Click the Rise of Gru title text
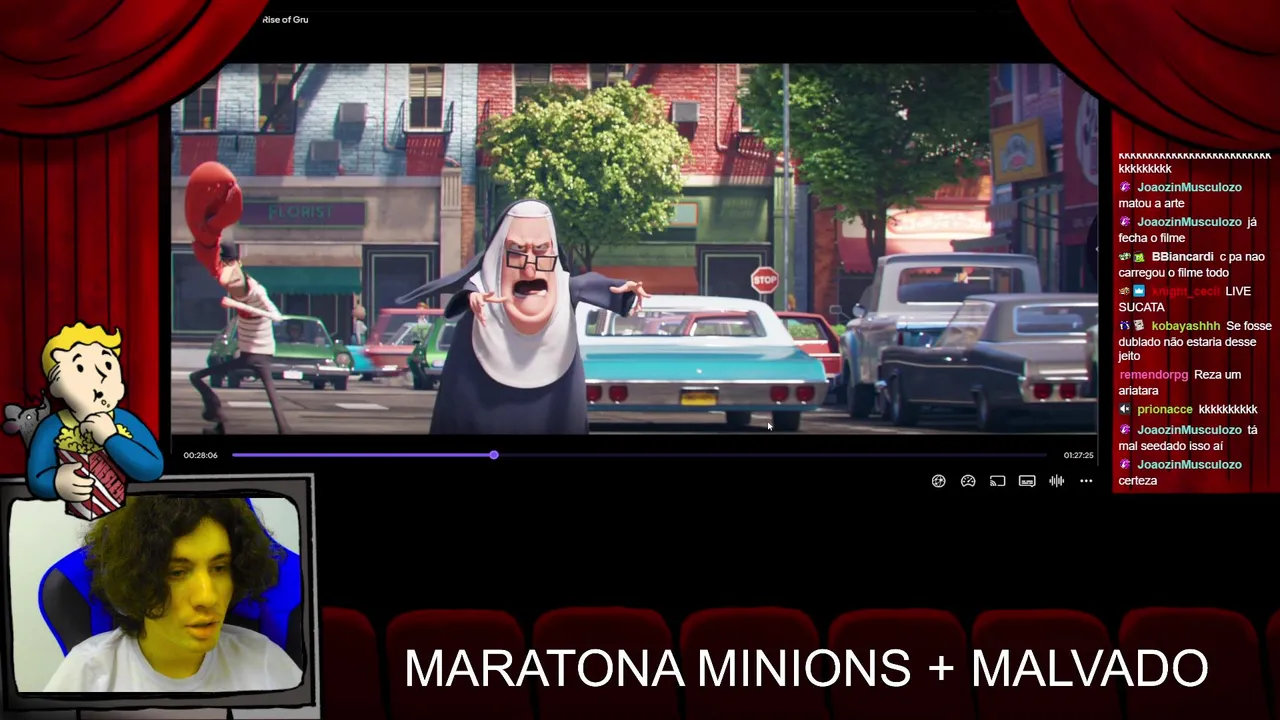This screenshot has width=1280, height=720. click(285, 20)
